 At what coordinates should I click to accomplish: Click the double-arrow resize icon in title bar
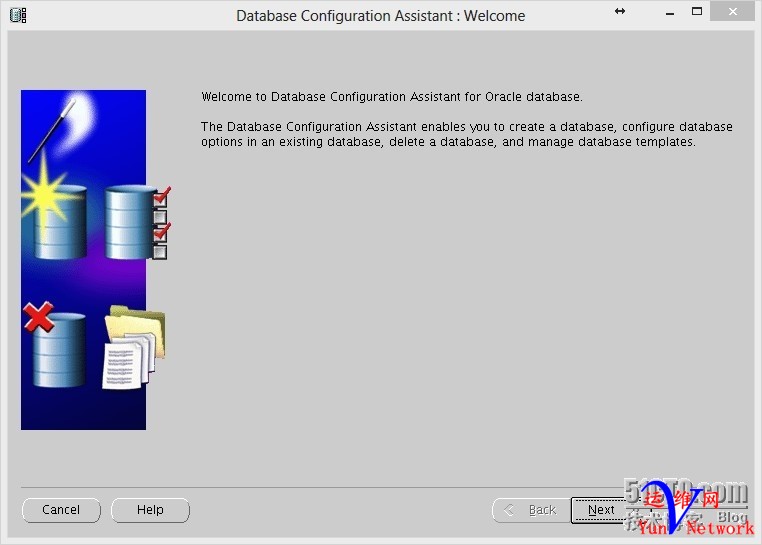click(620, 11)
